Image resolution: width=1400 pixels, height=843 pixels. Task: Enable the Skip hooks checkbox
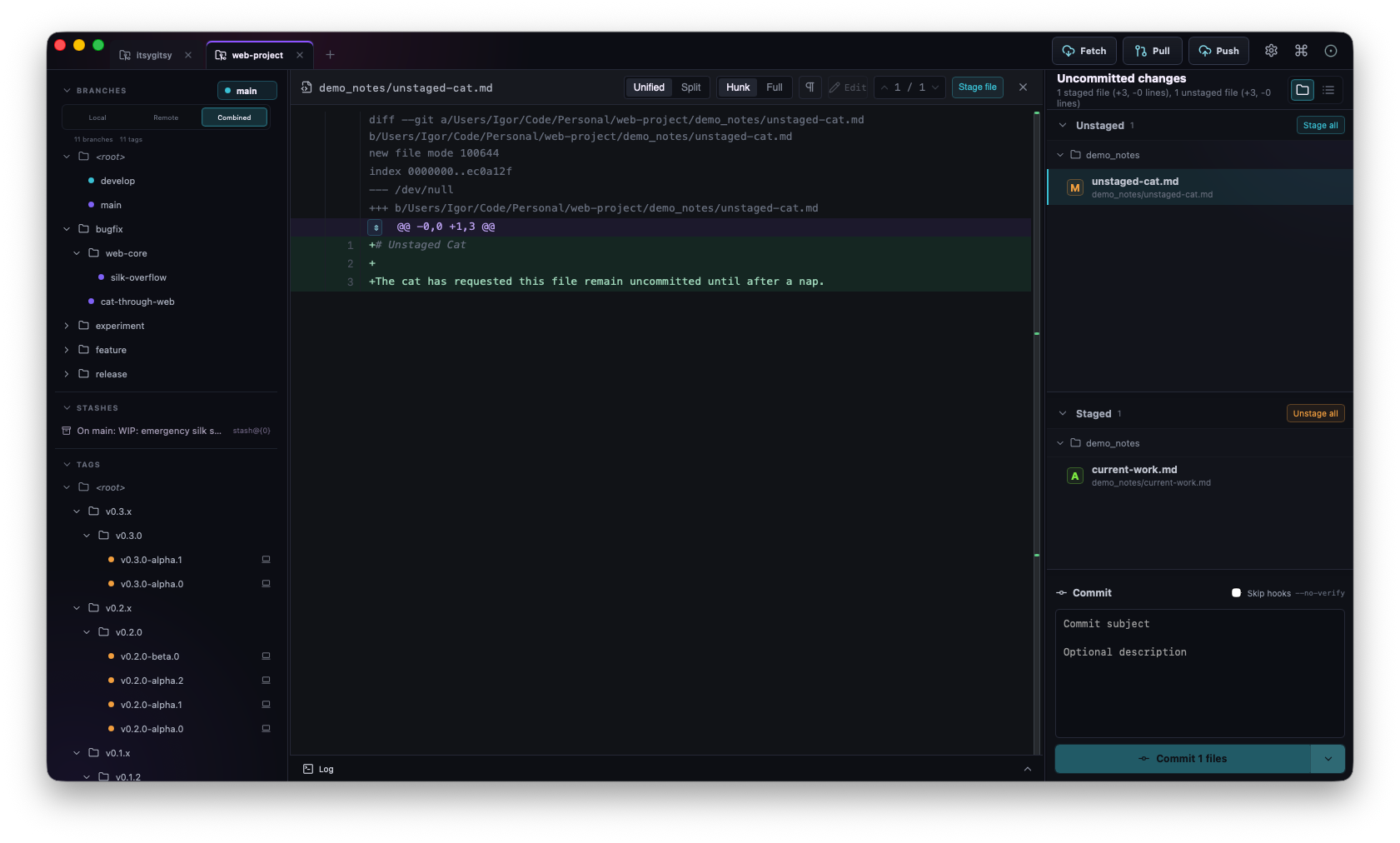click(x=1236, y=593)
